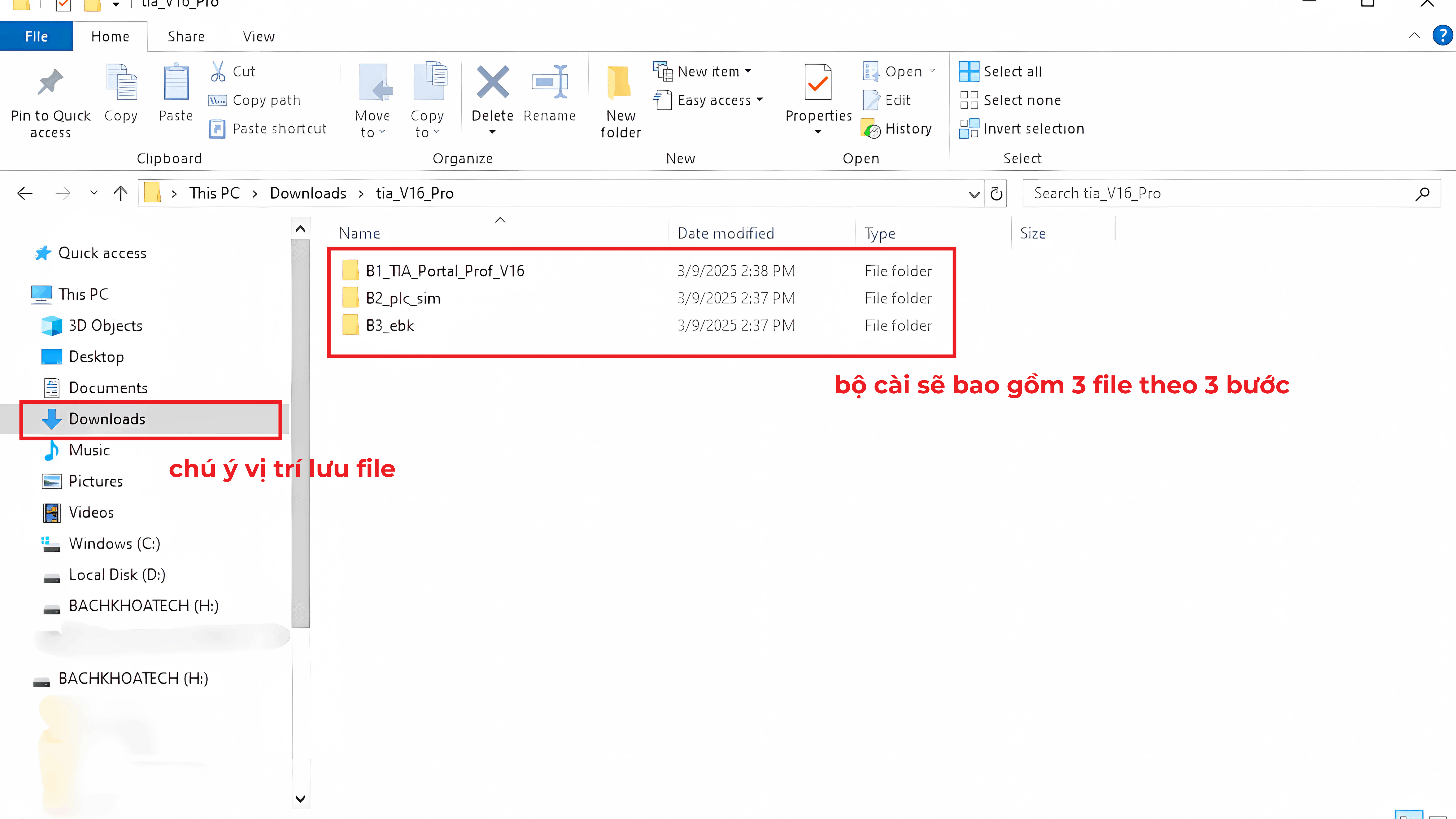
Task: Expand the Properties dropdown arrow
Action: 818,132
